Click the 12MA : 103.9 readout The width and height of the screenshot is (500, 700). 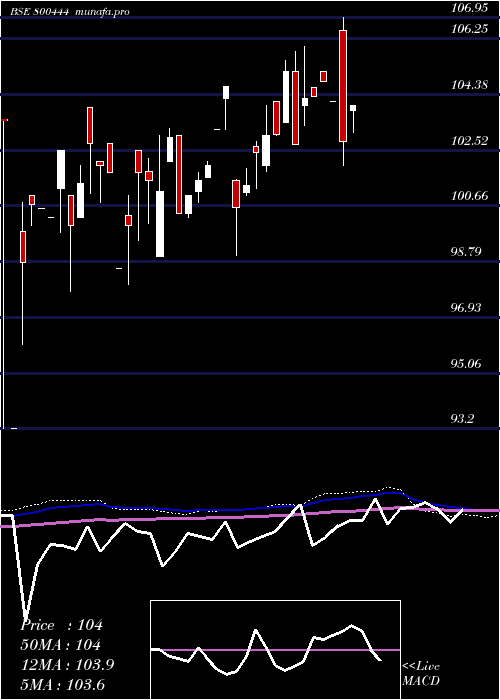tap(67, 664)
